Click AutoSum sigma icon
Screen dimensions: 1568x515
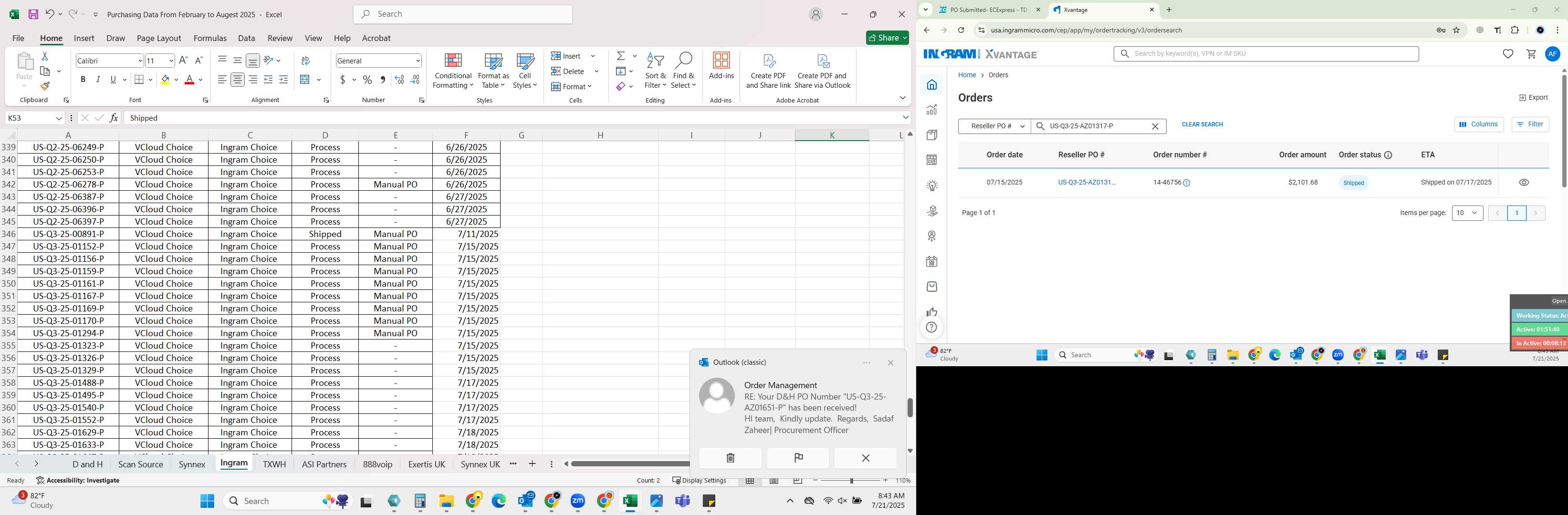[x=621, y=56]
